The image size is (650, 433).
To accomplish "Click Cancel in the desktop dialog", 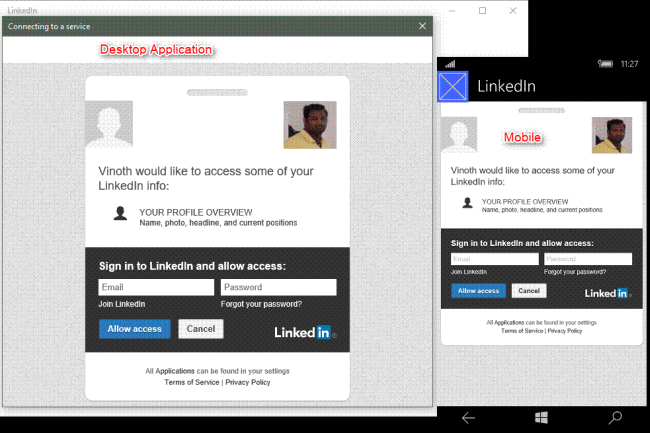I will [201, 329].
